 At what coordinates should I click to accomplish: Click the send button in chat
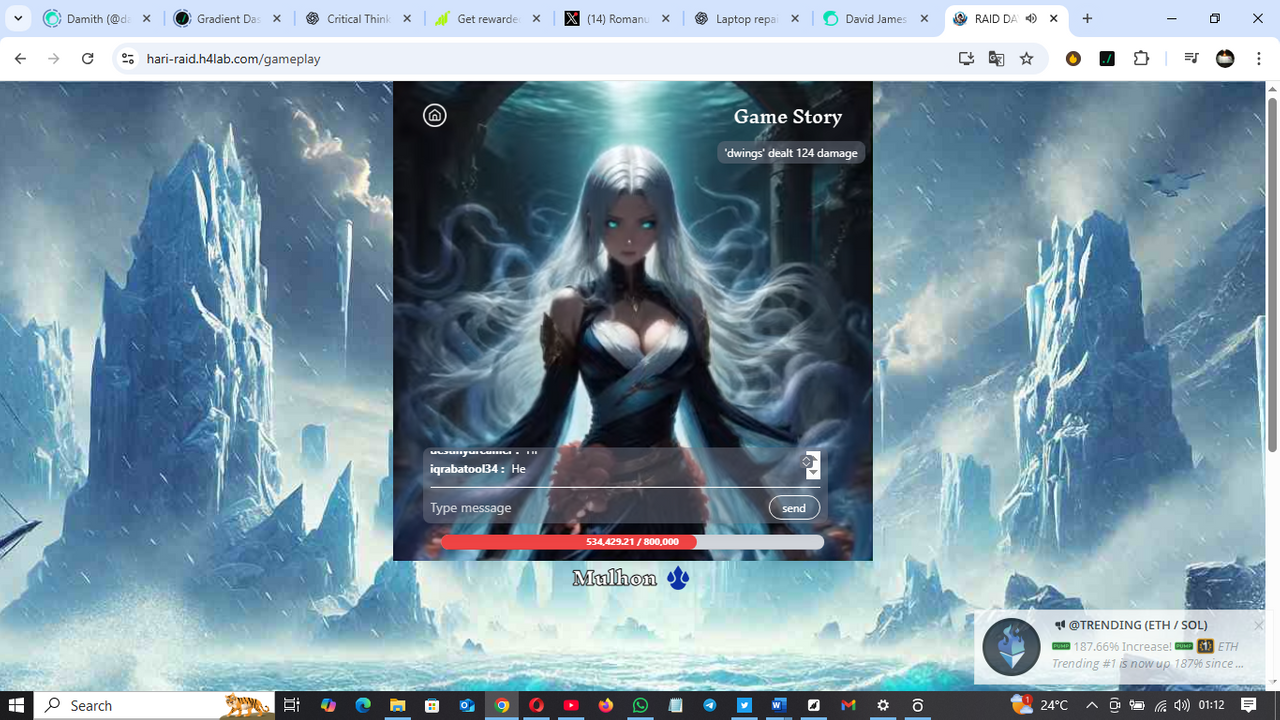(x=794, y=508)
